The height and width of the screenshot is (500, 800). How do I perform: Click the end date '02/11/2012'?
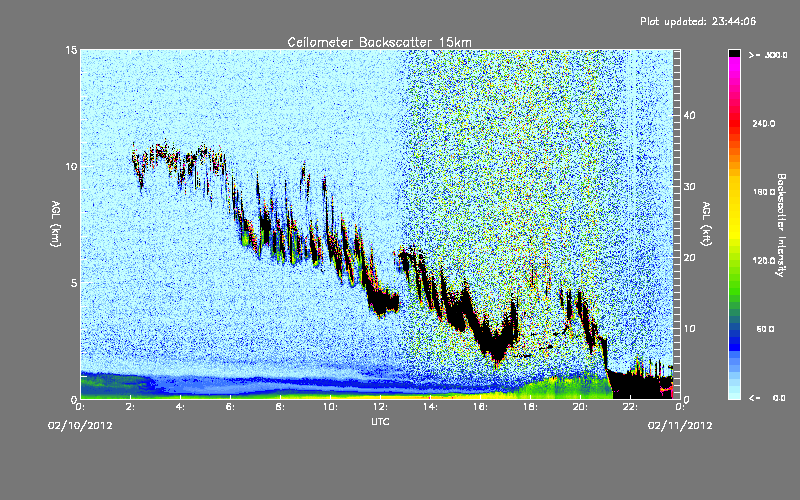pos(680,425)
